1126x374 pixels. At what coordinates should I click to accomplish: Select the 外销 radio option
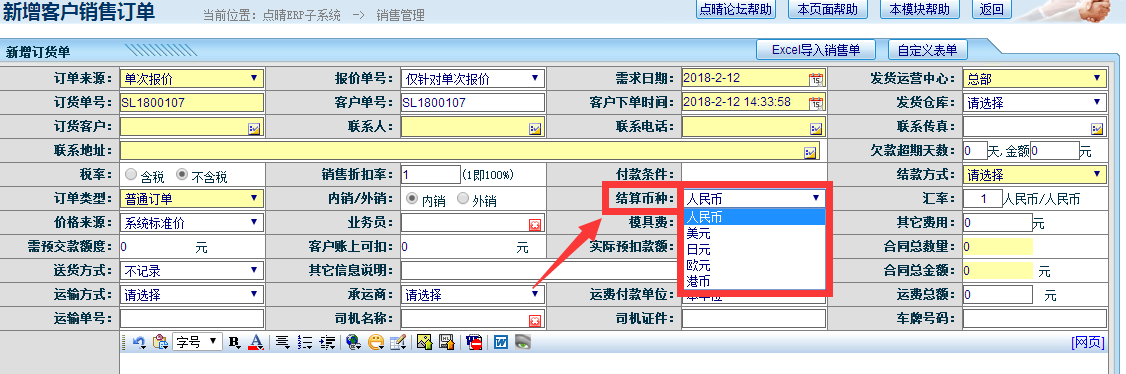pos(463,198)
